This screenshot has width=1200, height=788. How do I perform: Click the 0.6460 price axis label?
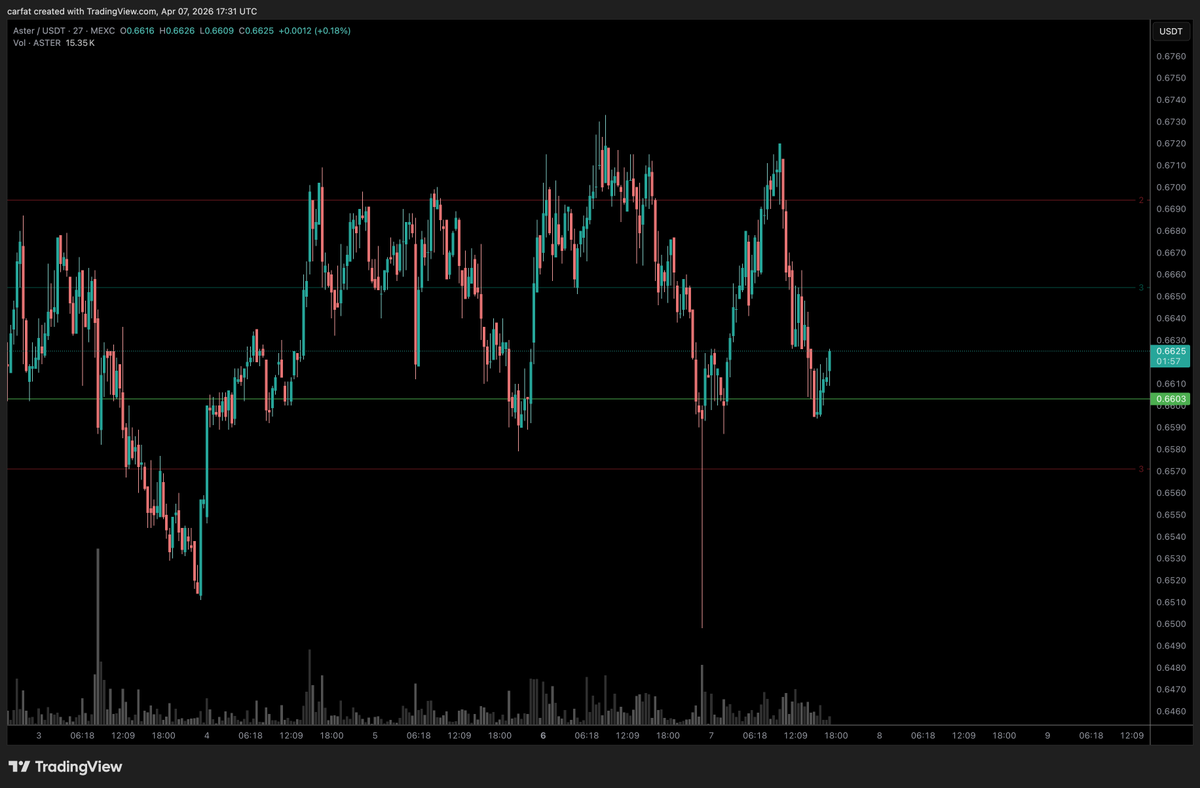click(x=1171, y=711)
